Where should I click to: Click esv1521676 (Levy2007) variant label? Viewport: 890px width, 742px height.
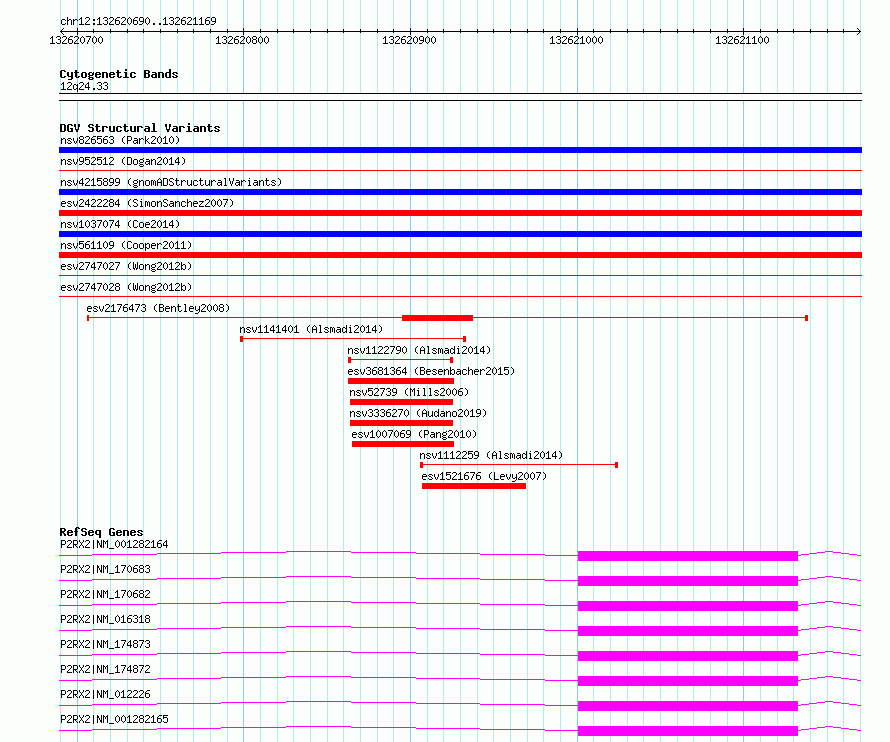[x=484, y=476]
